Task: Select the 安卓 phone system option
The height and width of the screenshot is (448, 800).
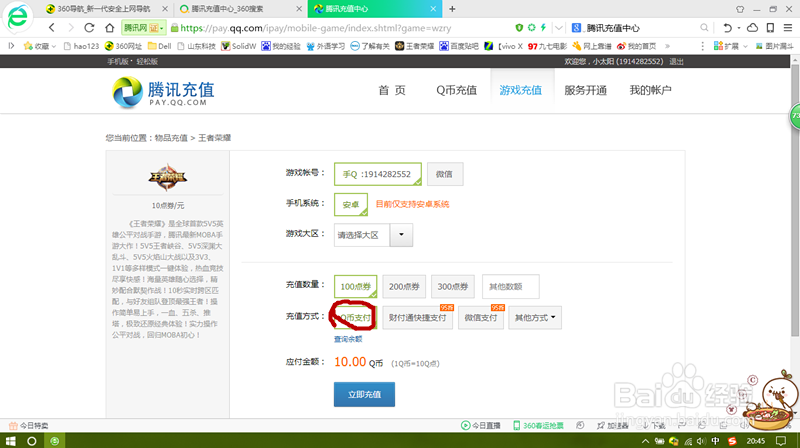Action: 351,205
